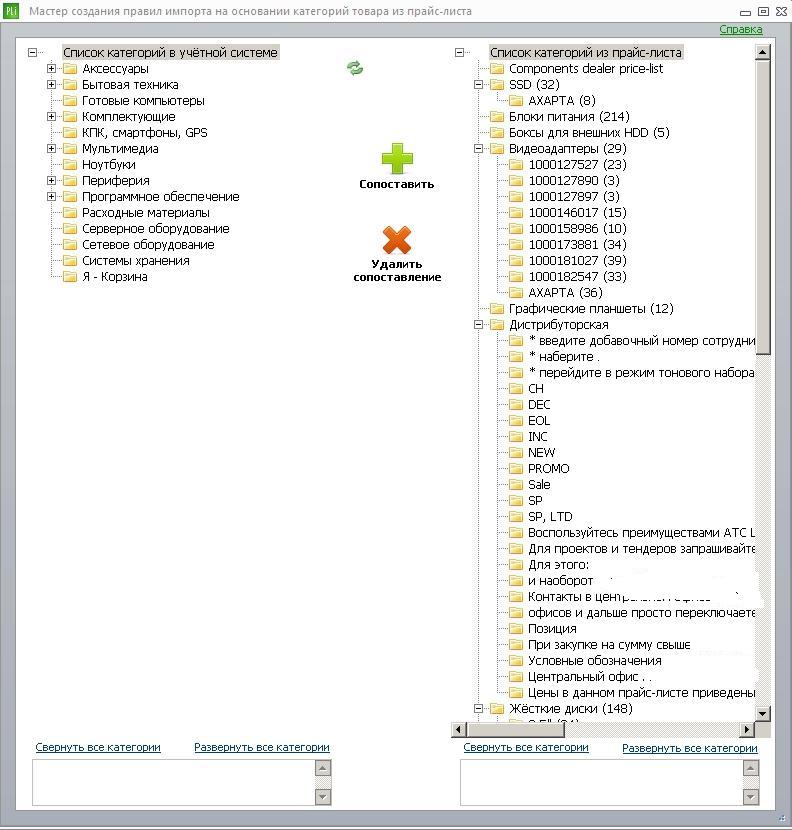Image resolution: width=792 pixels, height=830 pixels.
Task: Click folder icon beside Графические планшеты (12)
Action: click(x=497, y=309)
